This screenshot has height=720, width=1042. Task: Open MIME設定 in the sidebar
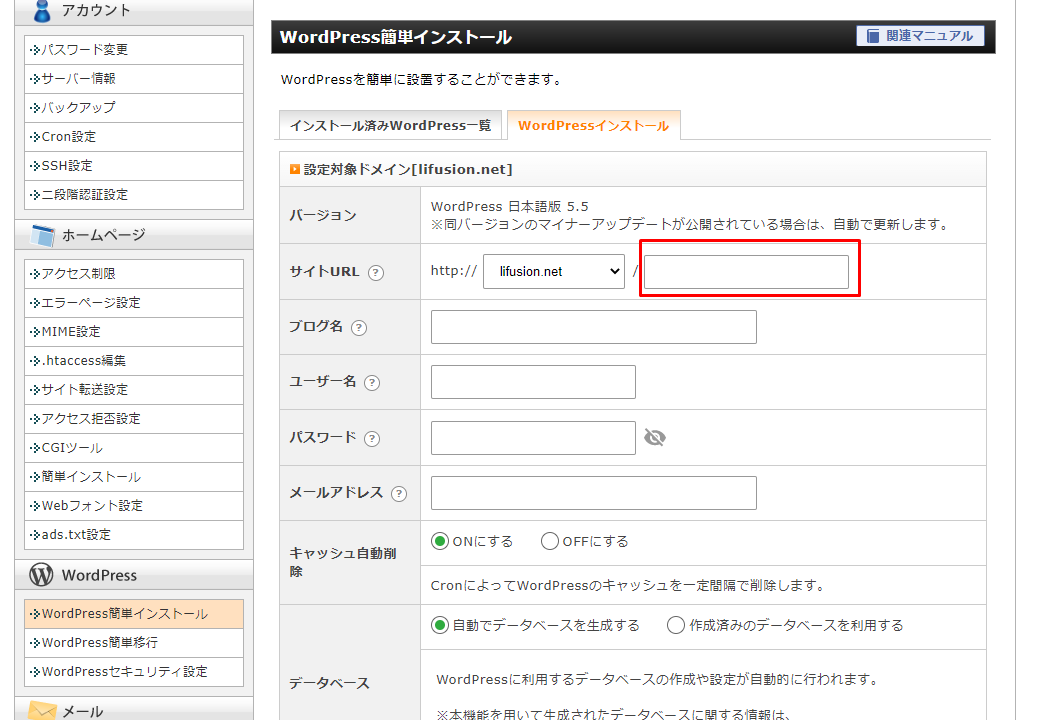134,332
